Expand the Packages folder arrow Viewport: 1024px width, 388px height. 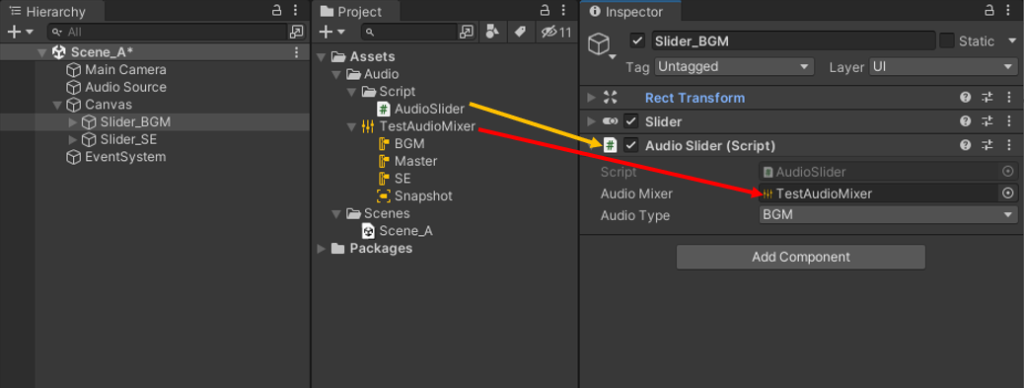pyautogui.click(x=321, y=248)
